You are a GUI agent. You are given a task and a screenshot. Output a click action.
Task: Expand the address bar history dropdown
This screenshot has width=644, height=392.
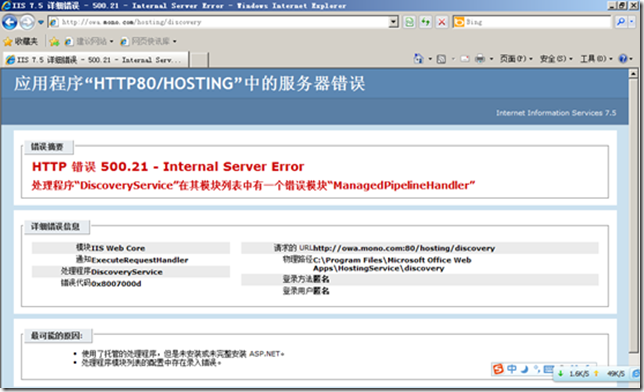point(393,22)
